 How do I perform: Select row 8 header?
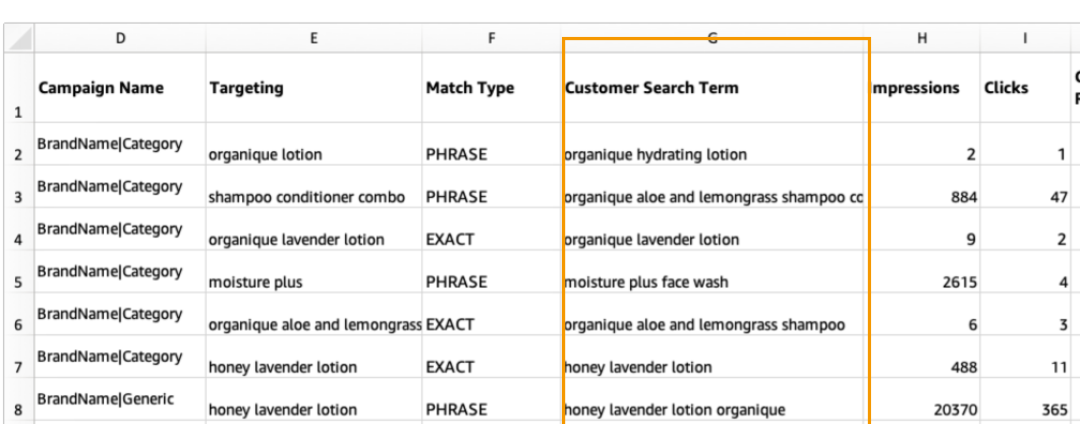17,408
